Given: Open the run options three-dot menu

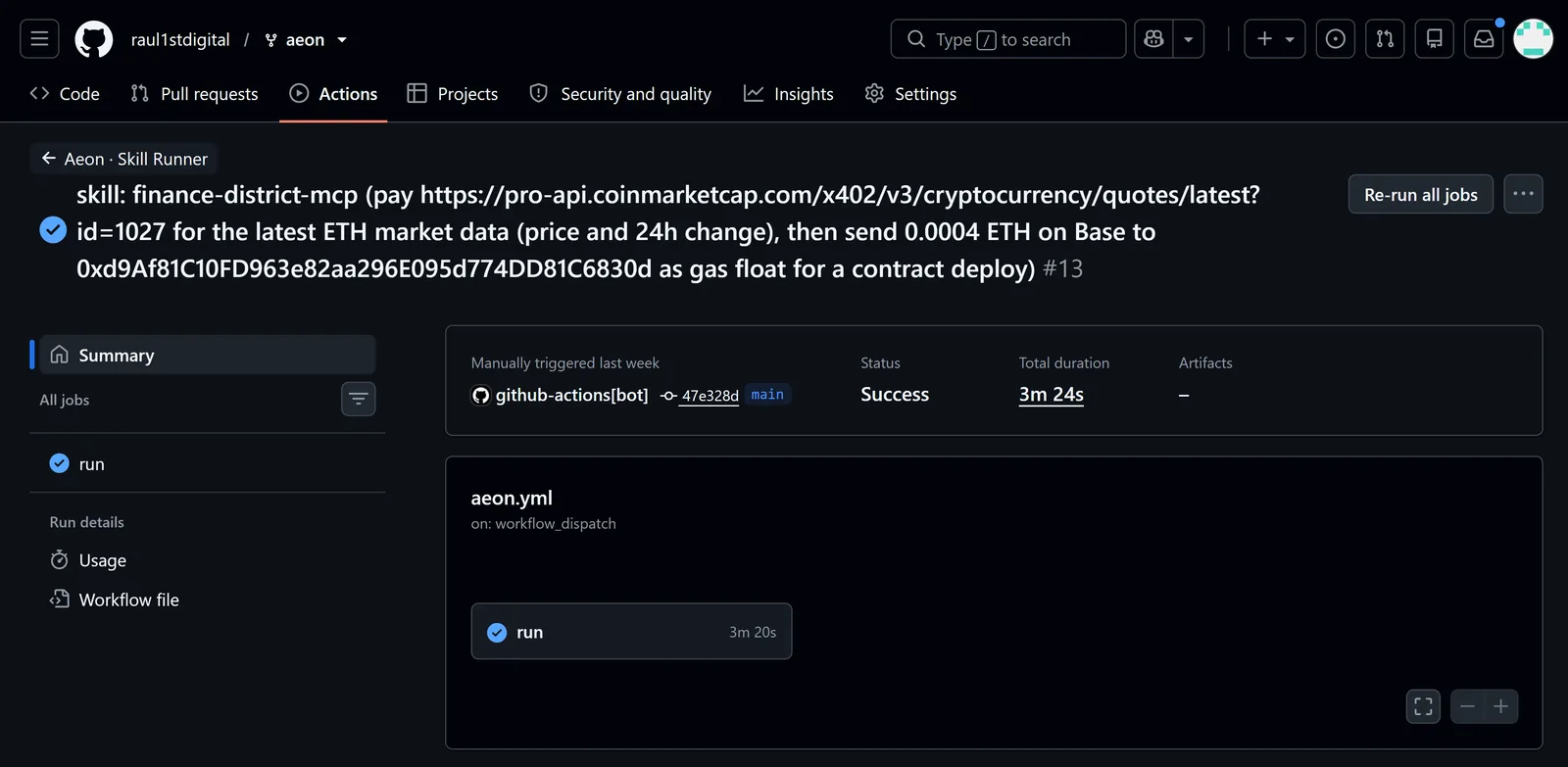Looking at the screenshot, I should click(x=1523, y=194).
